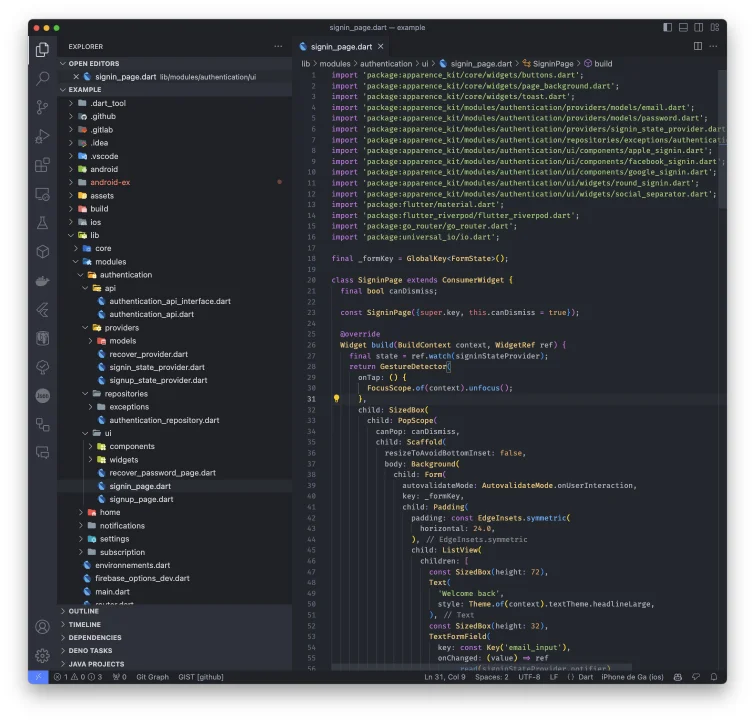Toggle primary side bar visibility
Screen dimensions: 755x721
[x=667, y=27]
